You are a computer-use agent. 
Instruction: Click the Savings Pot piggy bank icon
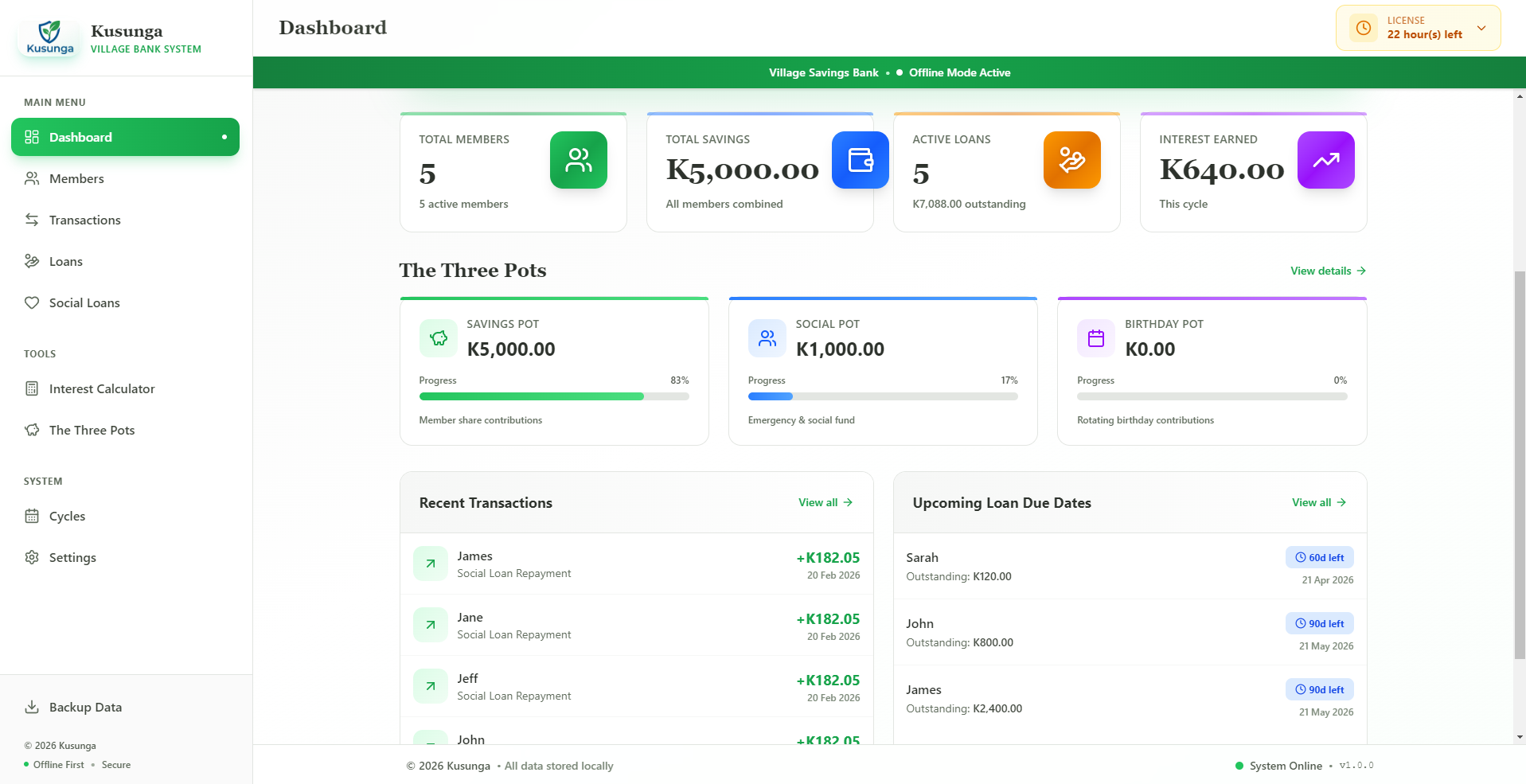439,338
